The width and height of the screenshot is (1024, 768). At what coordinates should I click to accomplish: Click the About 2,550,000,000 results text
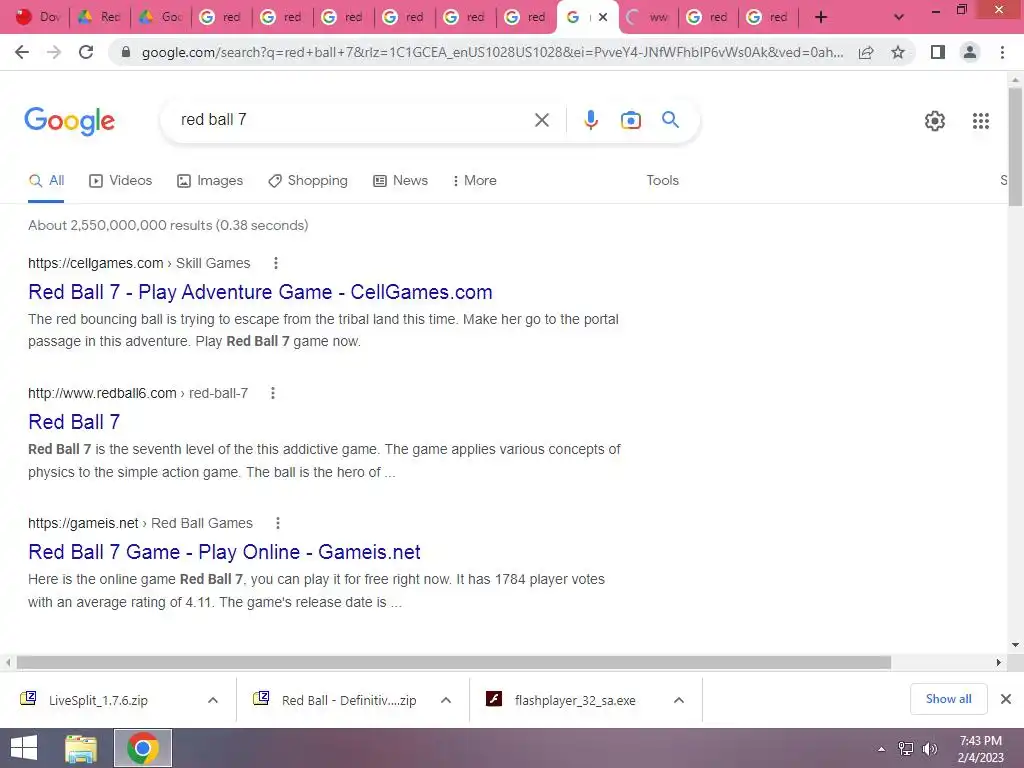168,225
